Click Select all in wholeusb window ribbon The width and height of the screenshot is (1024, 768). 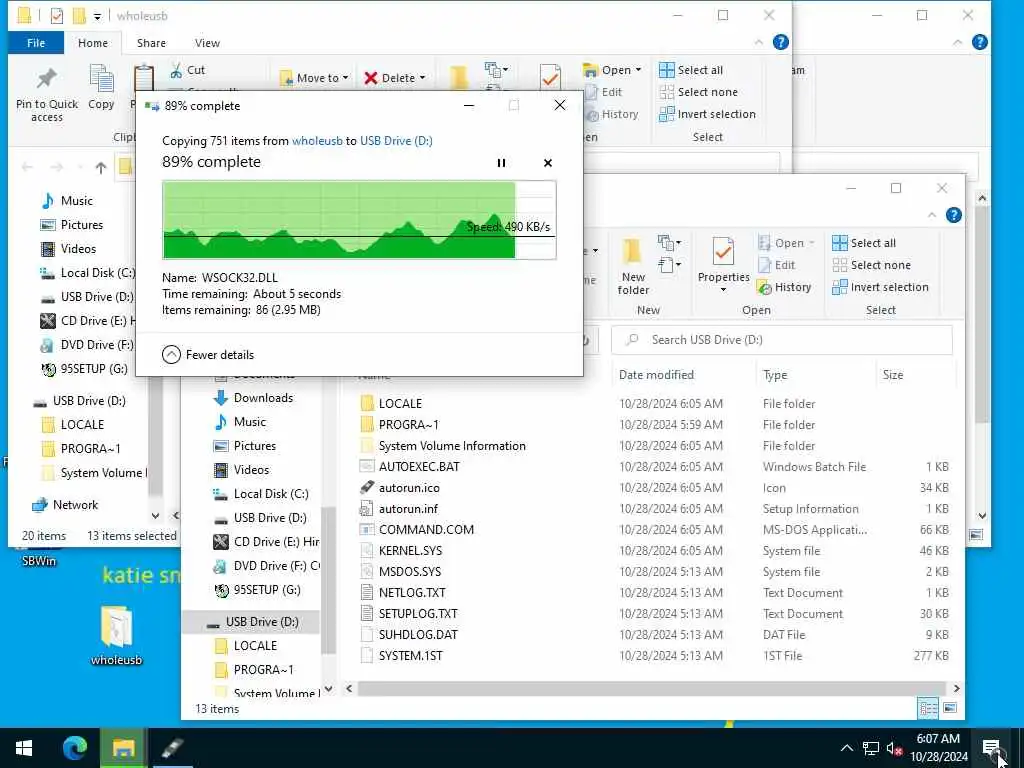pyautogui.click(x=692, y=70)
